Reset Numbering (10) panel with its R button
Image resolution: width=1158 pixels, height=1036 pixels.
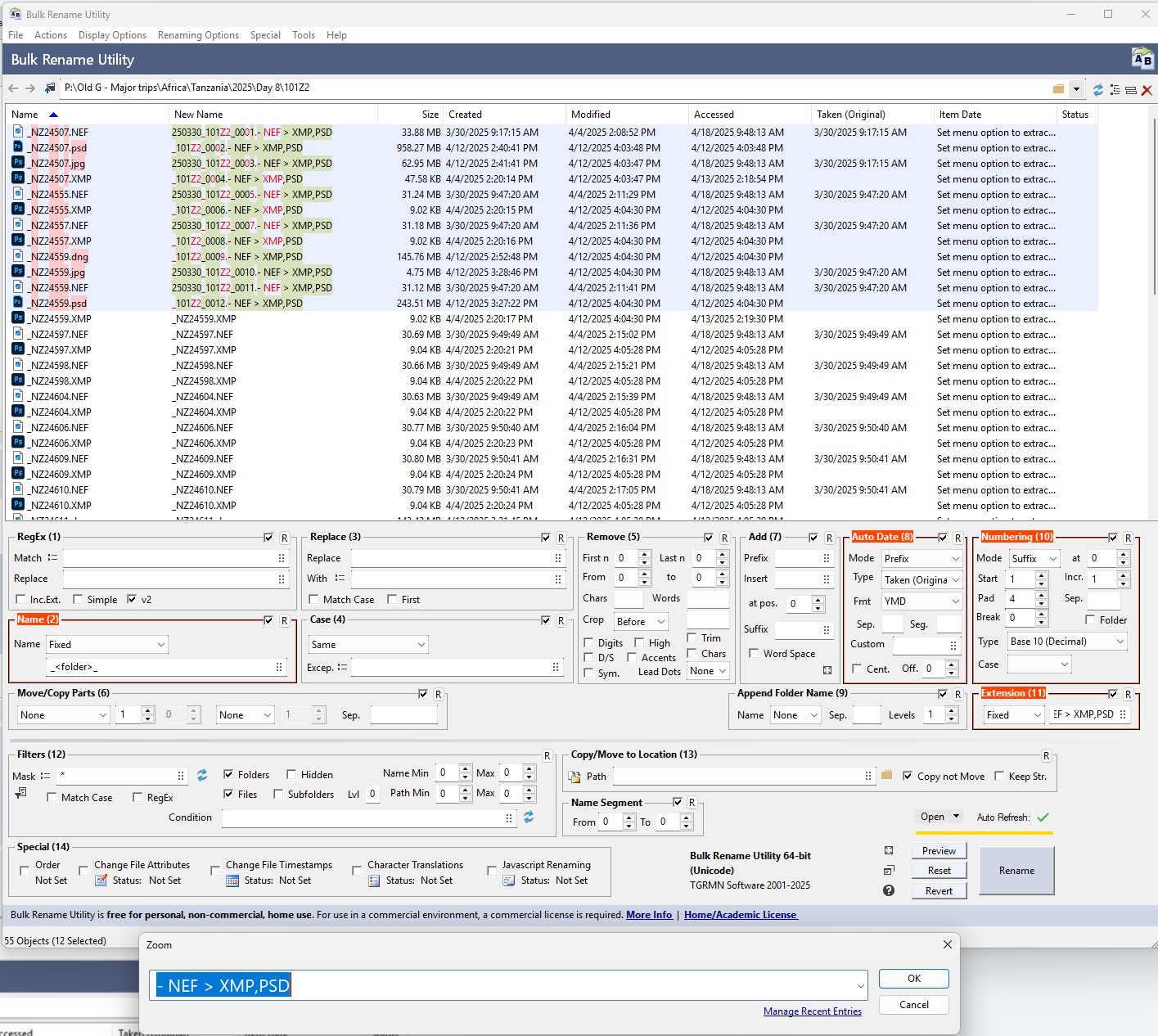[x=1128, y=538]
